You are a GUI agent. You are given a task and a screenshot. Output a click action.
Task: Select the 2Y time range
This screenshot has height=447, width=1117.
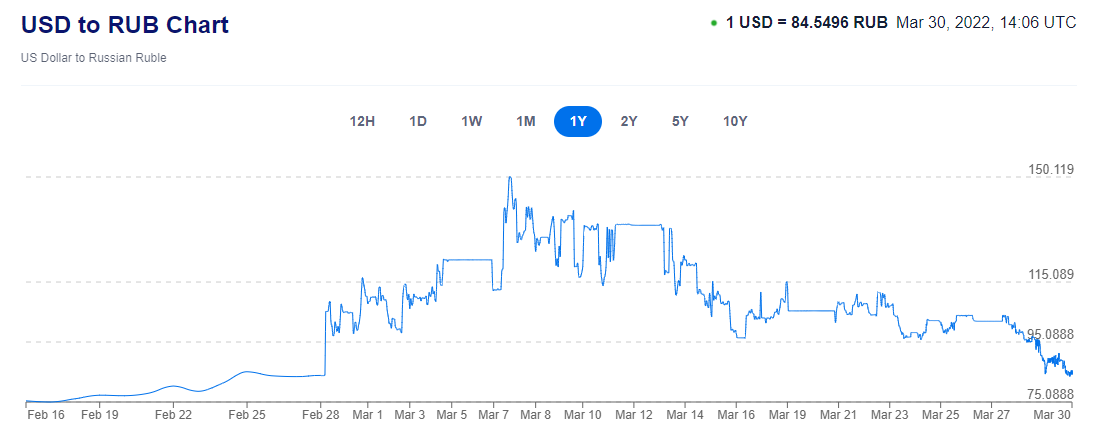pyautogui.click(x=629, y=122)
